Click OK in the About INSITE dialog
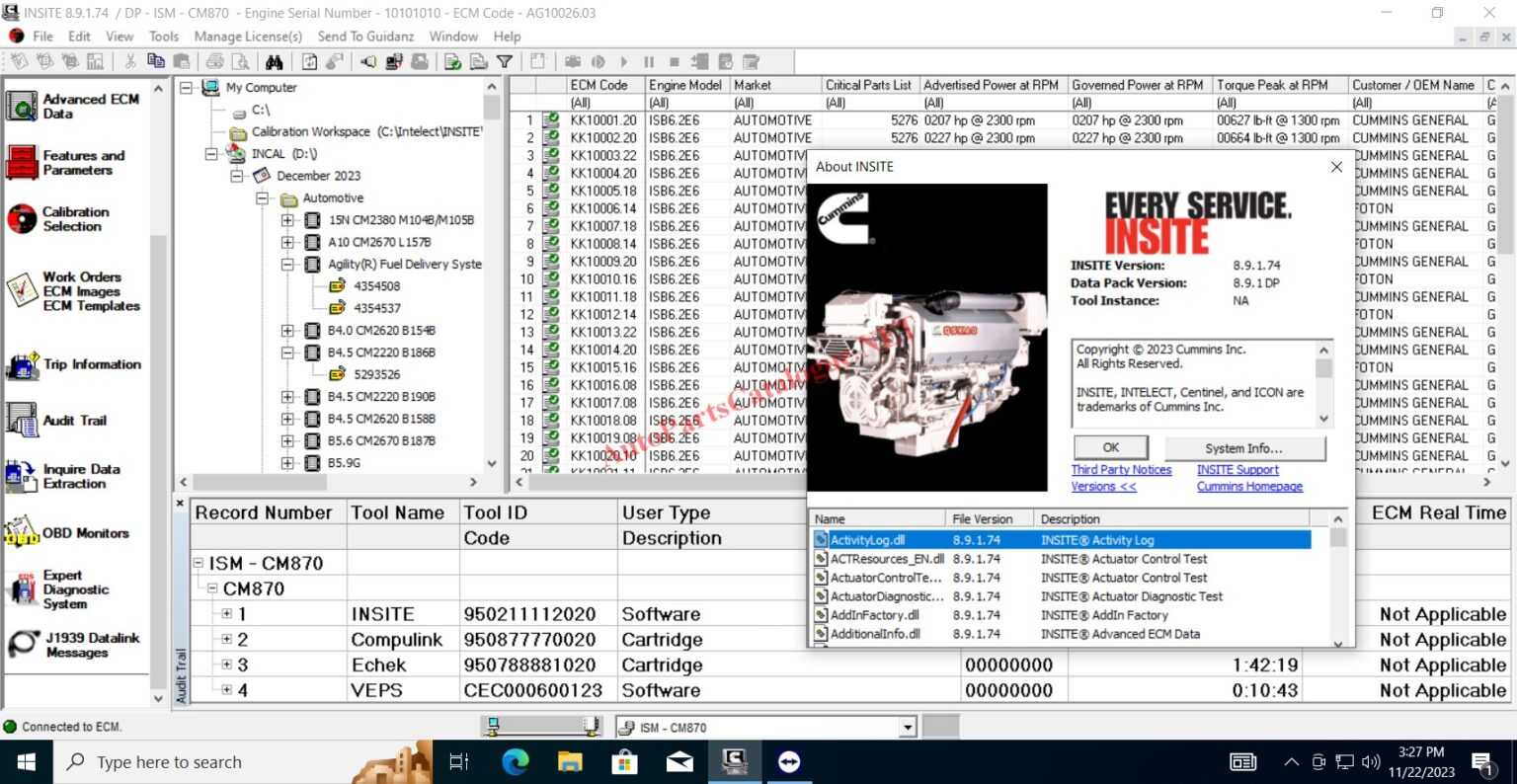Image resolution: width=1517 pixels, height=784 pixels. tap(1111, 447)
